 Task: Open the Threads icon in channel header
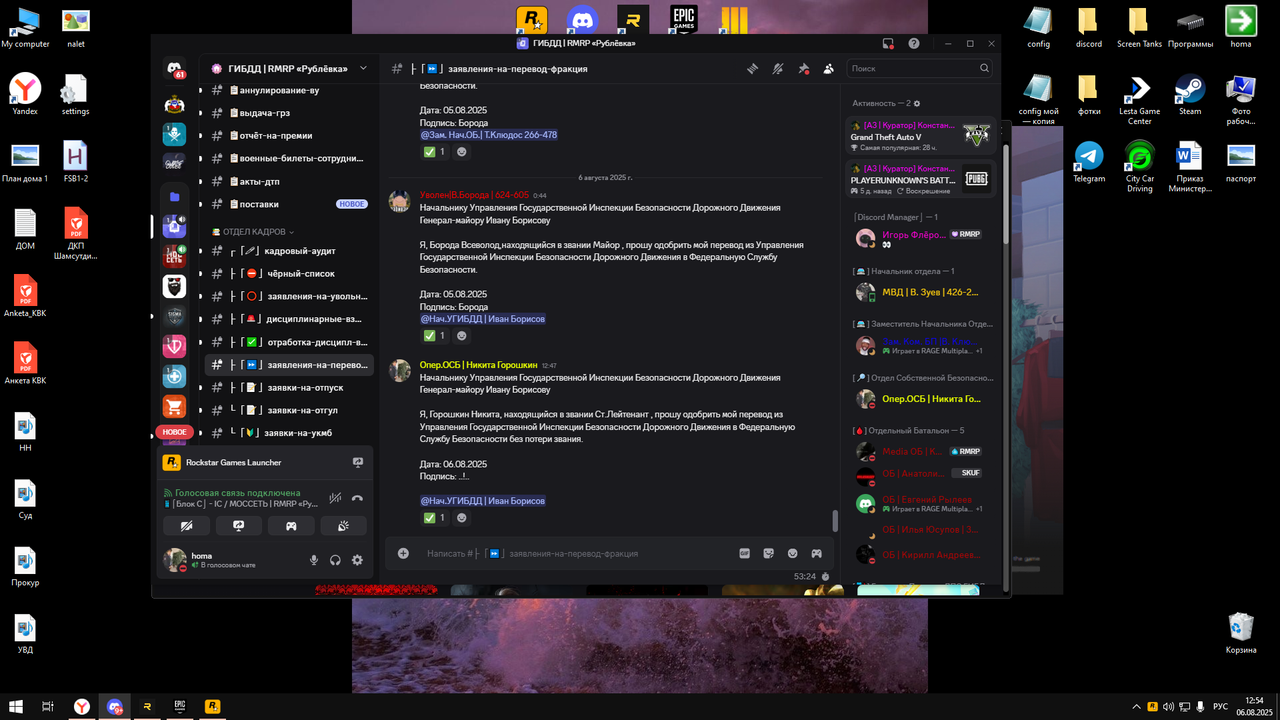pyautogui.click(x=752, y=69)
